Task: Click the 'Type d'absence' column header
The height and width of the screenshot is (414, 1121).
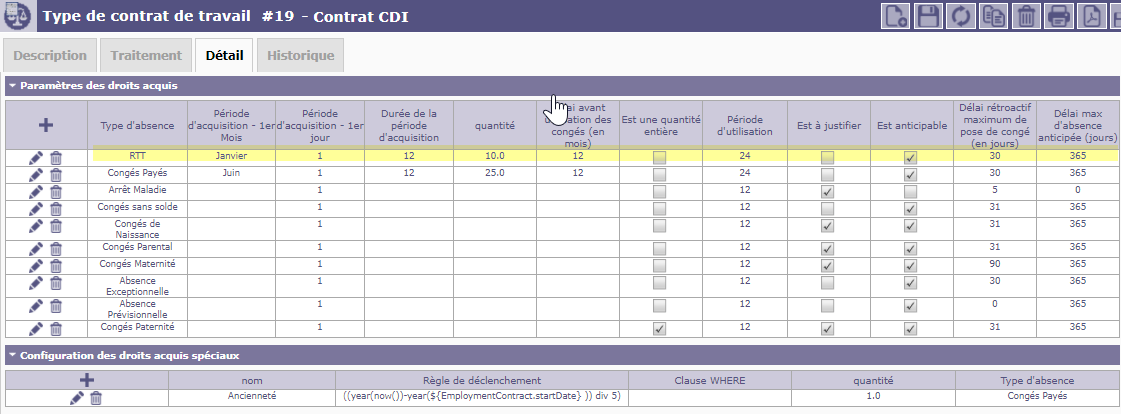Action: pyautogui.click(x=137, y=125)
